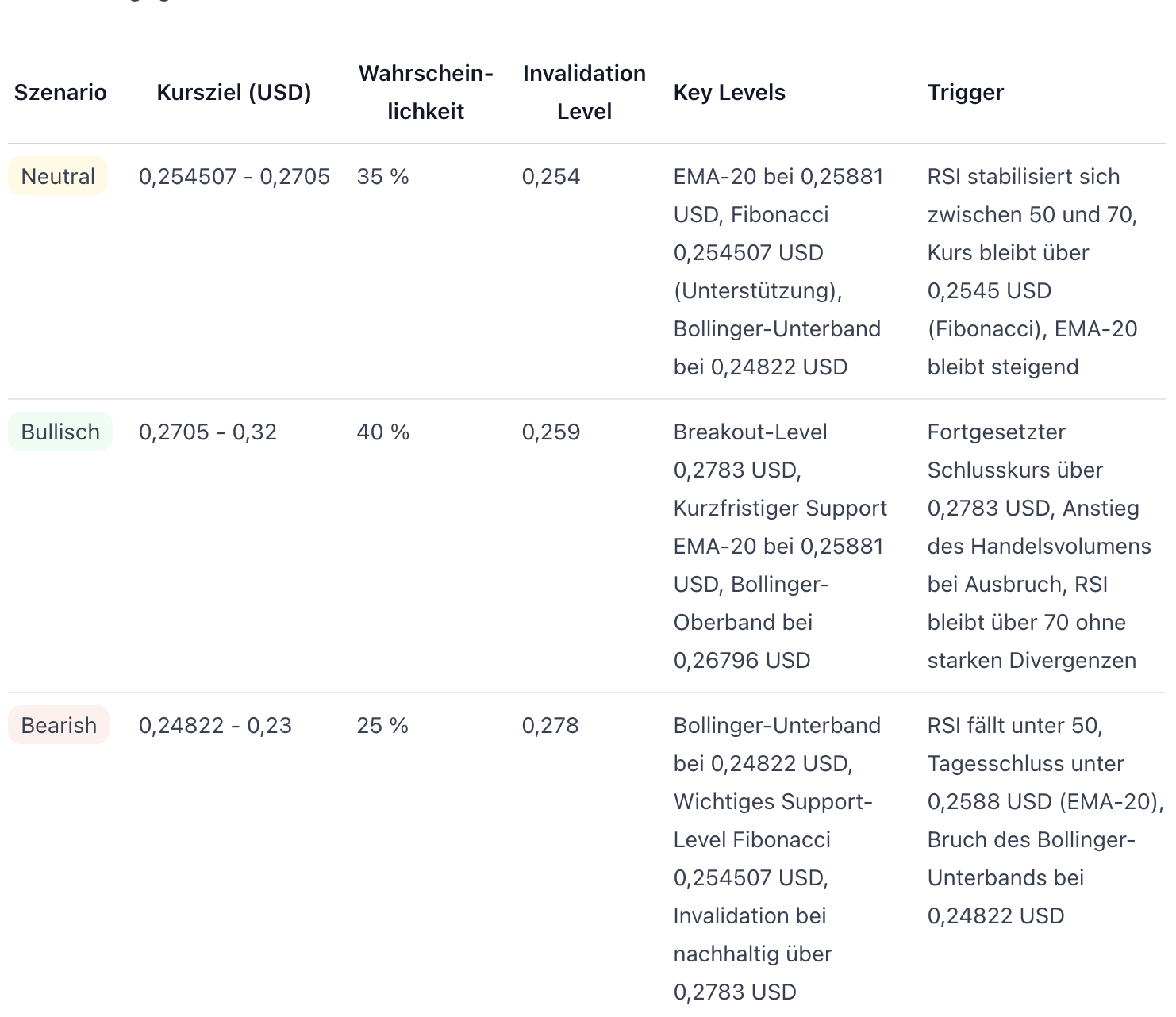
Task: Click the invalidation level value 0,254
Action: pyautogui.click(x=551, y=176)
